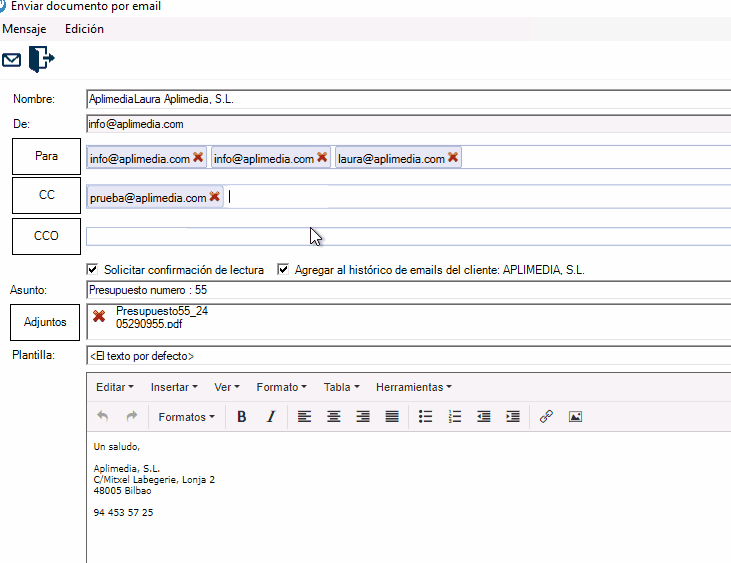Open the Mensaje menu
The image size is (731, 563).
24,29
